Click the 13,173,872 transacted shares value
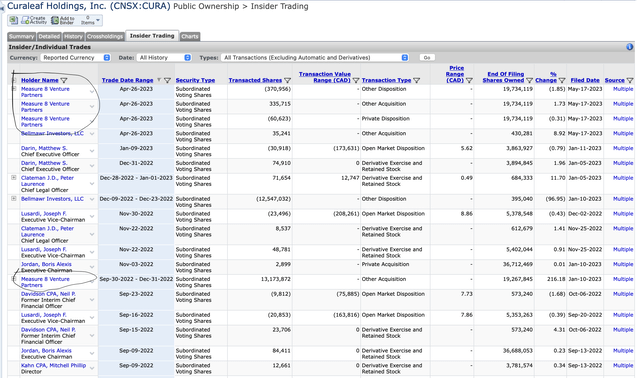This screenshot has width=640, height=378. (x=276, y=279)
